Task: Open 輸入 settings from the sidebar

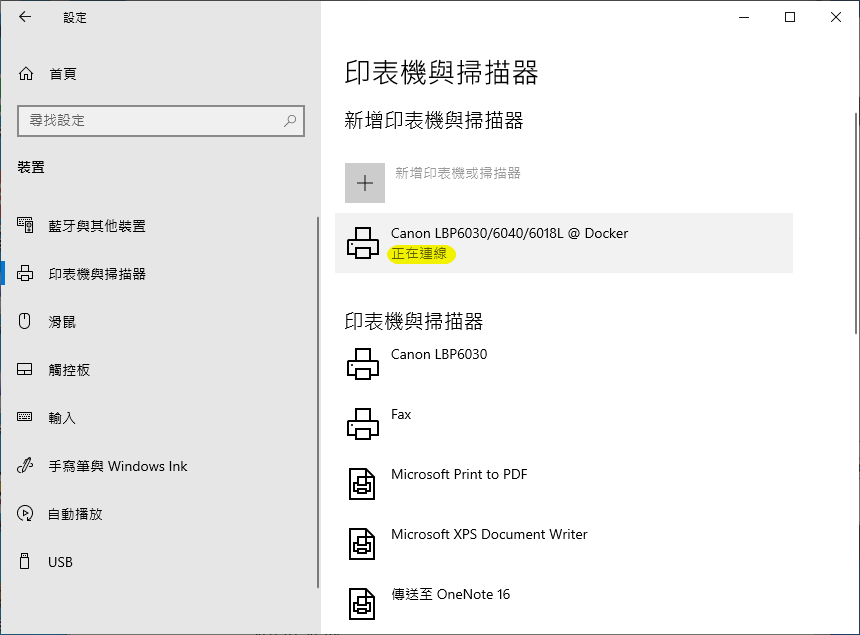Action: (62, 418)
